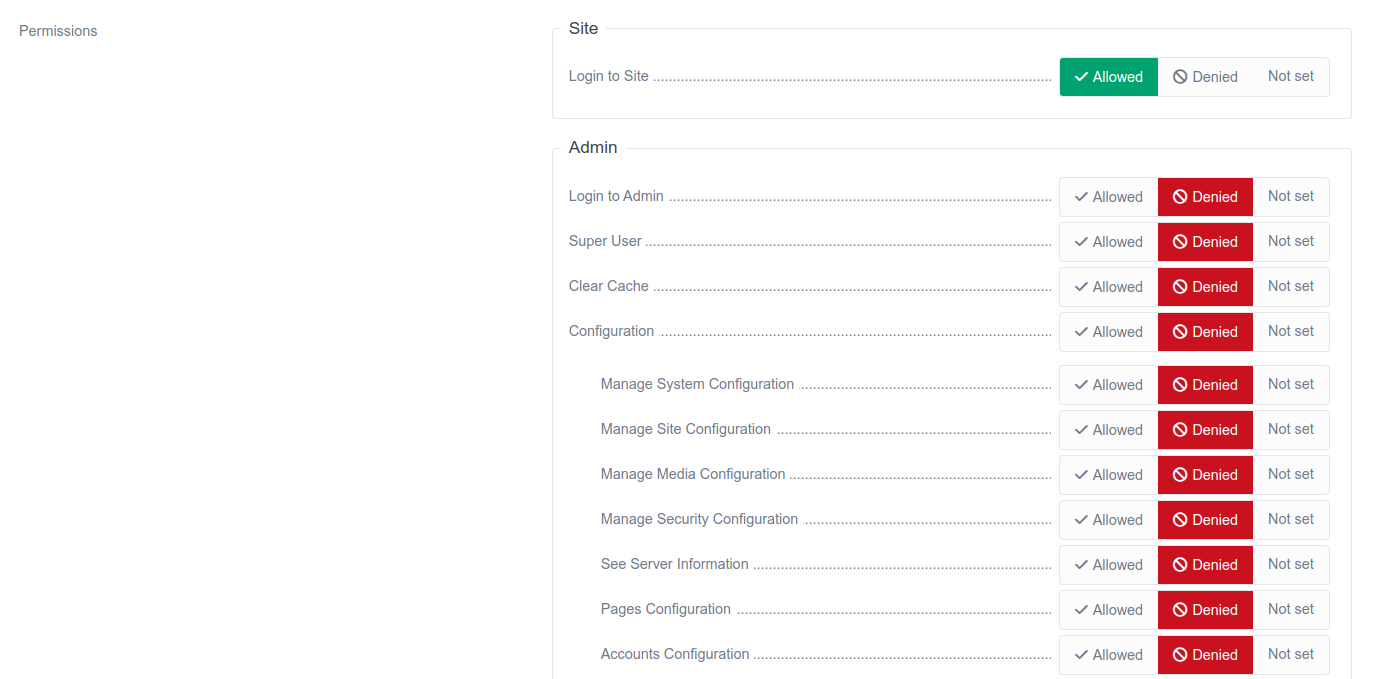Click the prohibition icon on Manage Media Configuration's Denied button

[1181, 474]
